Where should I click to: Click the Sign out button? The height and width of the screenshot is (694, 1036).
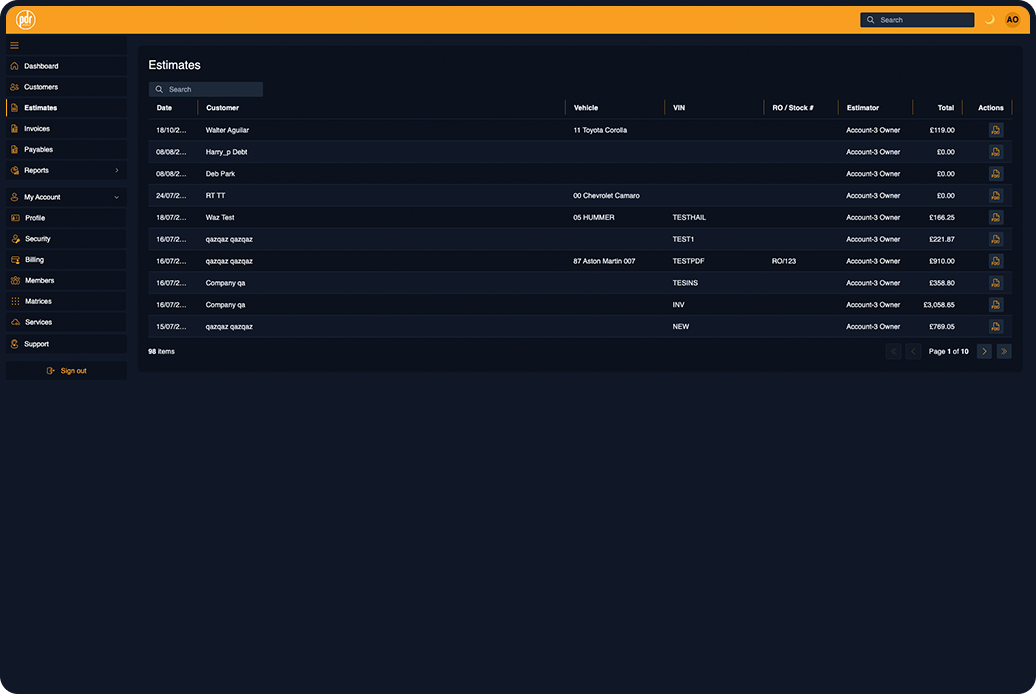coord(66,370)
